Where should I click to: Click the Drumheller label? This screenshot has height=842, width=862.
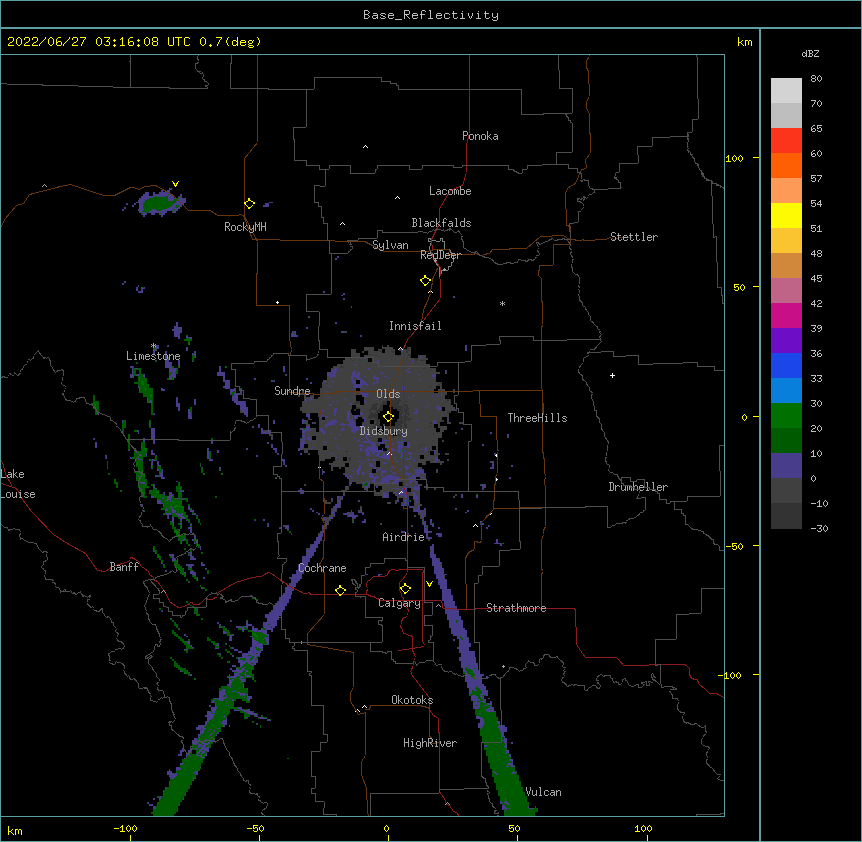[638, 487]
